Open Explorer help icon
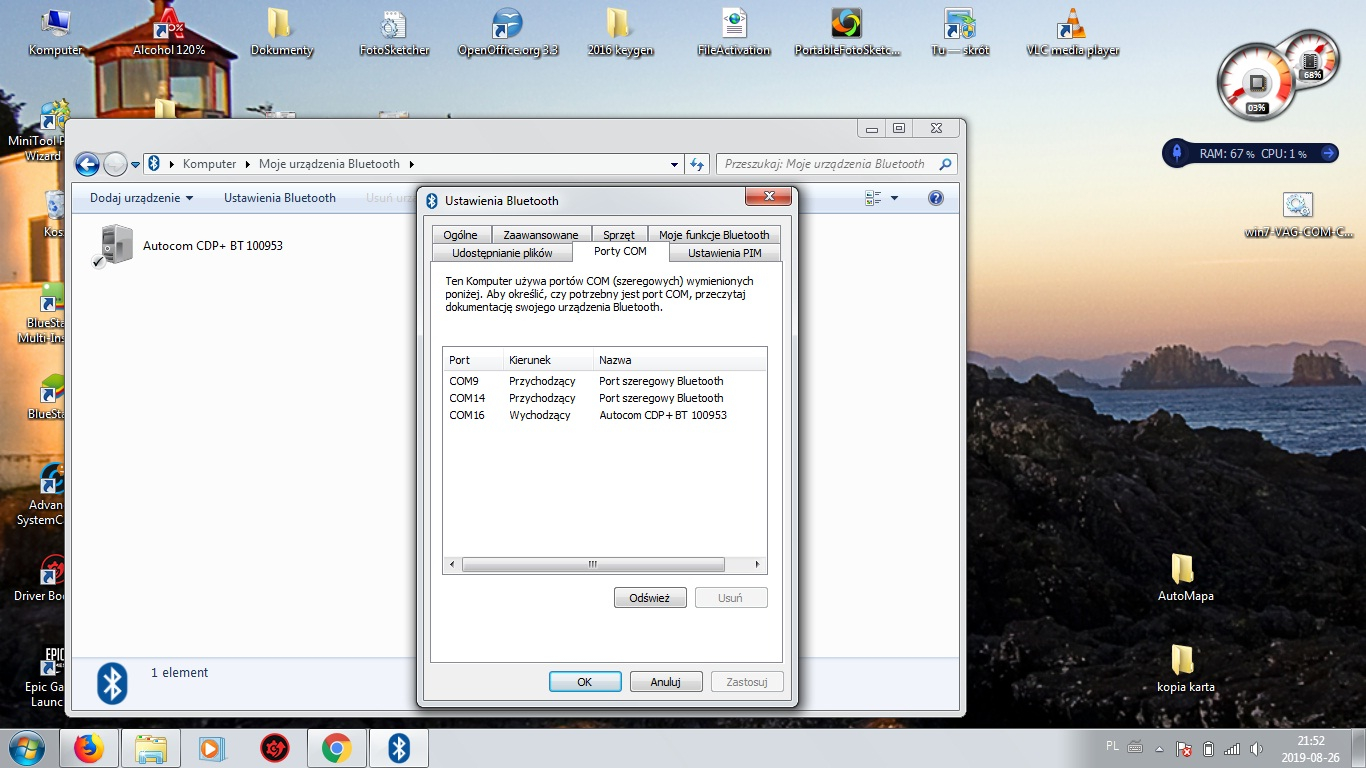The image size is (1366, 768). 936,198
